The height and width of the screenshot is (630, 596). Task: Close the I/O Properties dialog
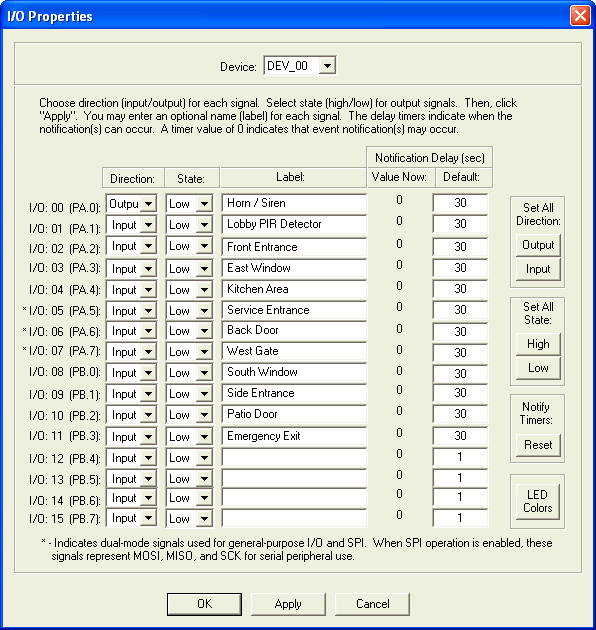580,16
